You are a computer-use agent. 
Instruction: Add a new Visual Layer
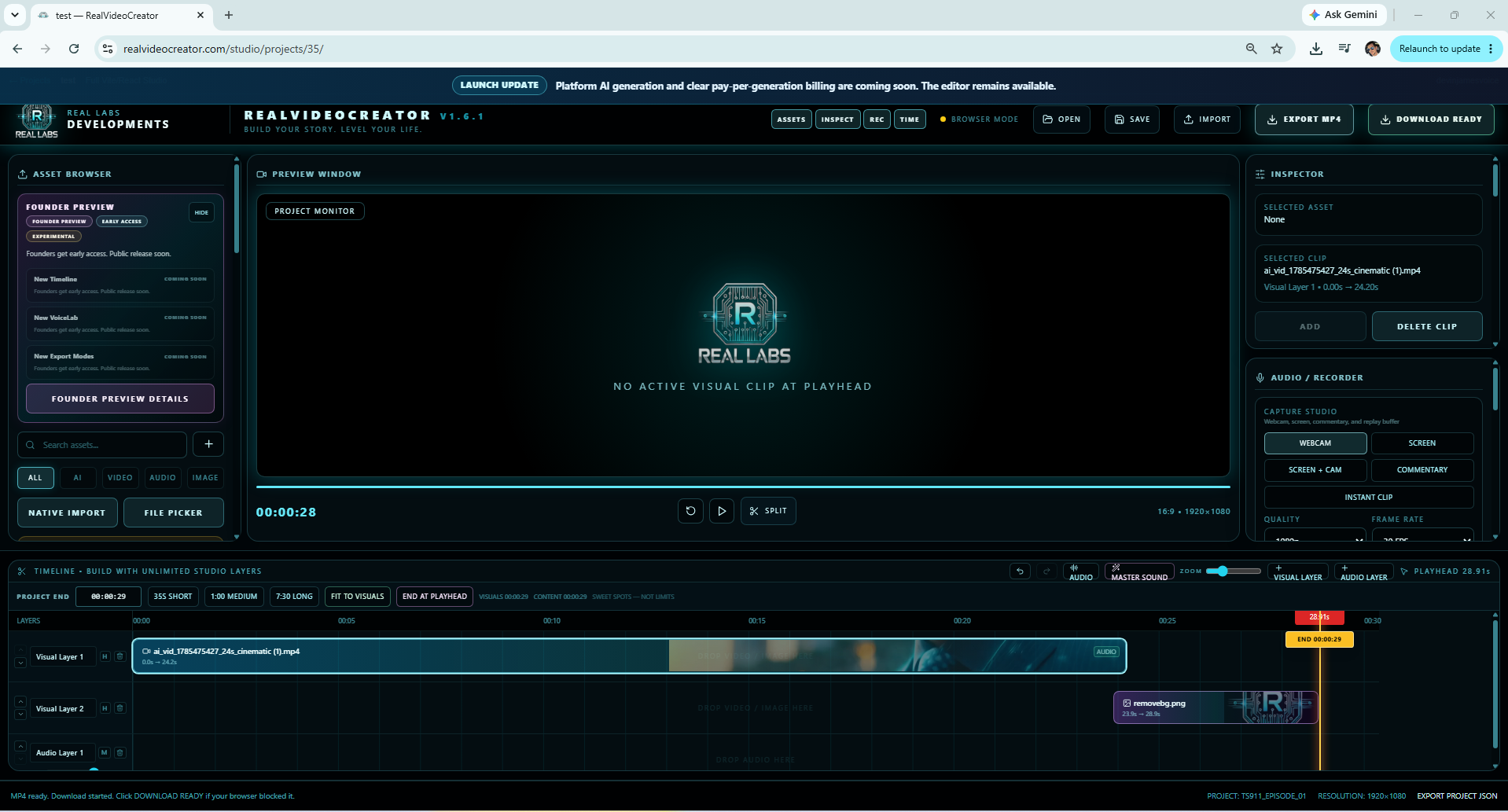tap(1297, 571)
